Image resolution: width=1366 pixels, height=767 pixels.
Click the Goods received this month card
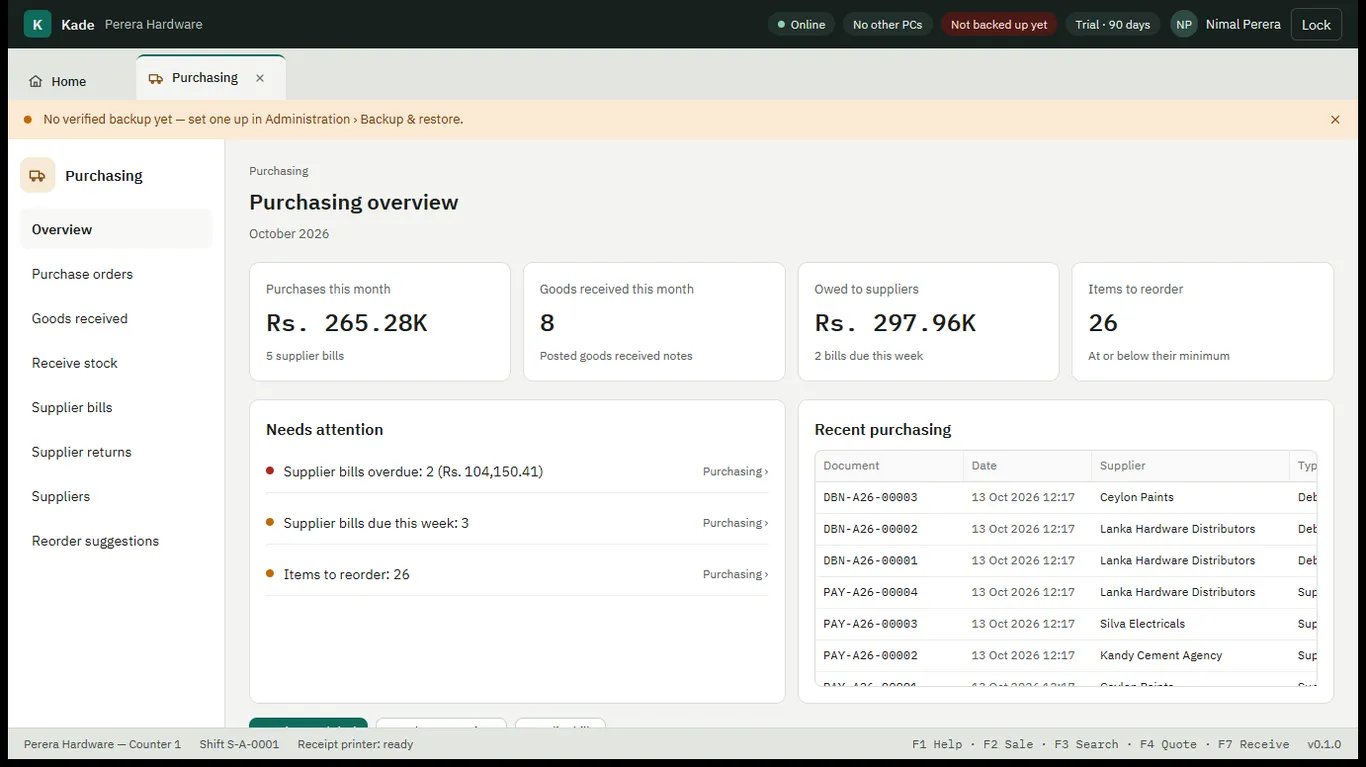(654, 322)
